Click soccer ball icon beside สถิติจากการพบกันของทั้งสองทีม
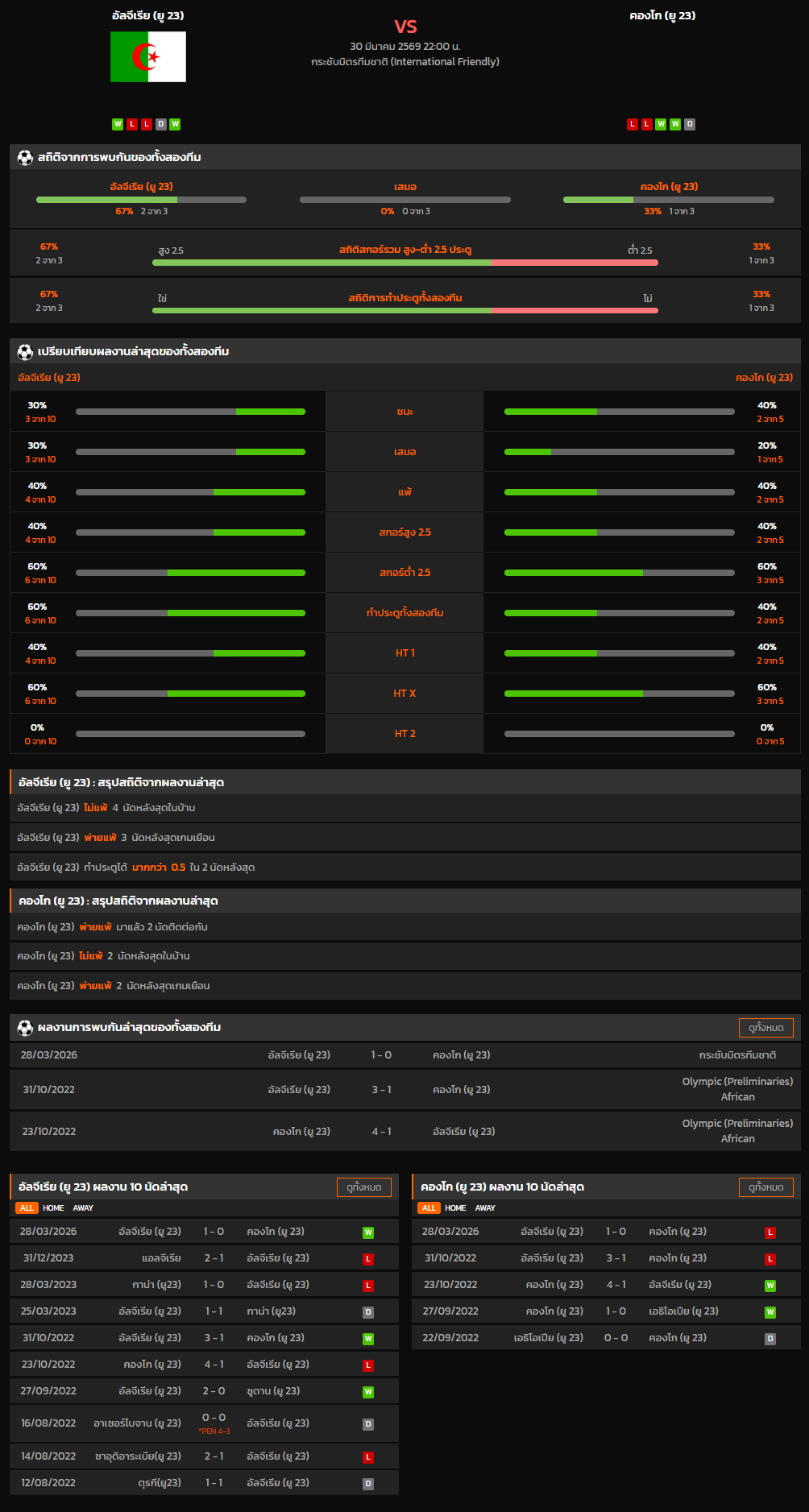Viewport: 809px width, 1512px height. 25,158
